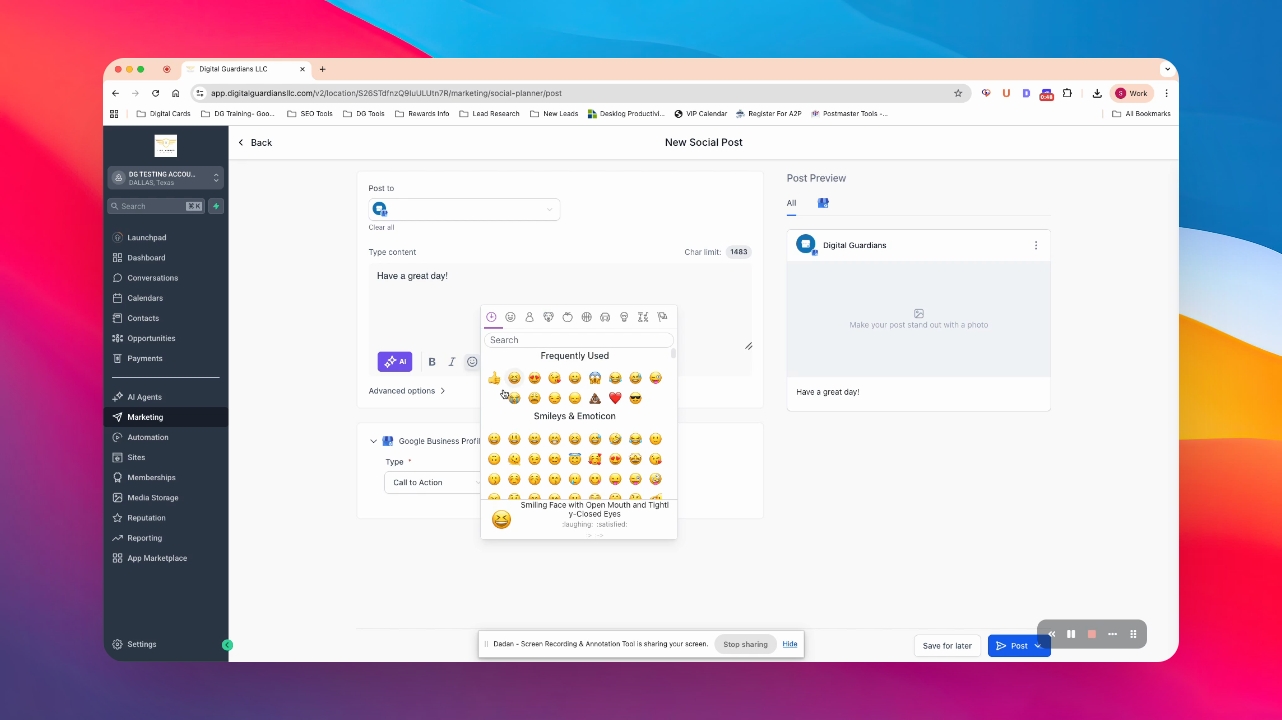Viewport: 1282px width, 720px height.
Task: Focus the emoji Search field
Action: point(578,340)
